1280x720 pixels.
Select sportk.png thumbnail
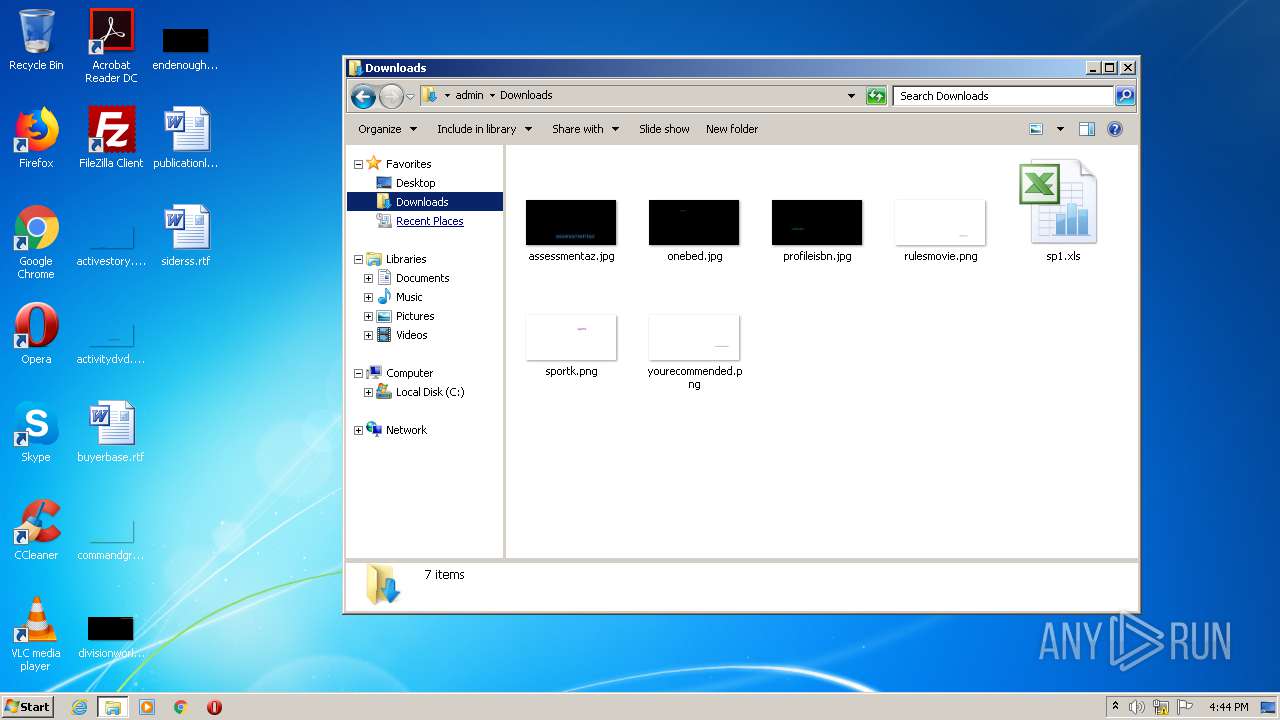571,346
